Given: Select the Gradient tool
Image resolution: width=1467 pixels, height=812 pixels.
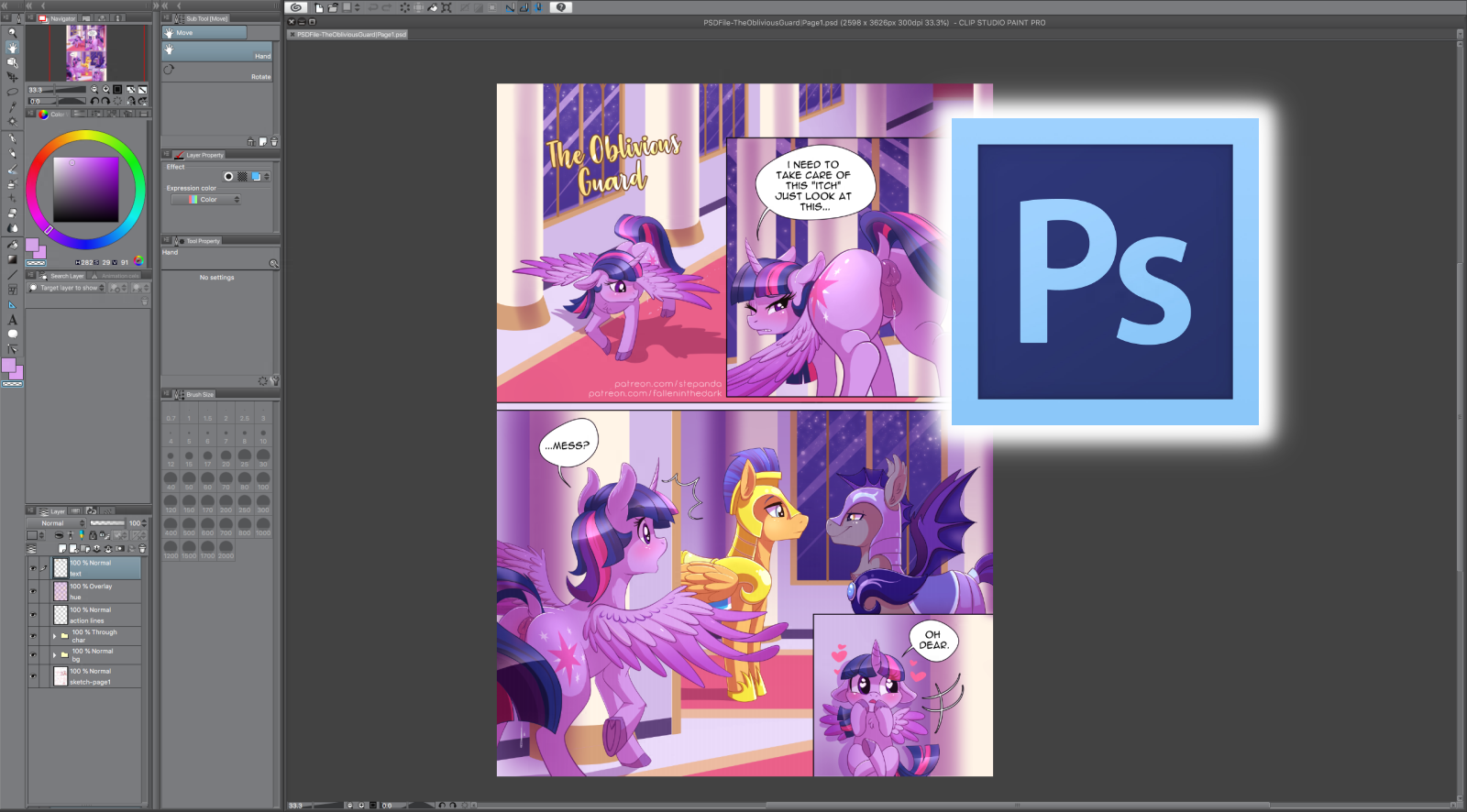Looking at the screenshot, I should click(12, 259).
